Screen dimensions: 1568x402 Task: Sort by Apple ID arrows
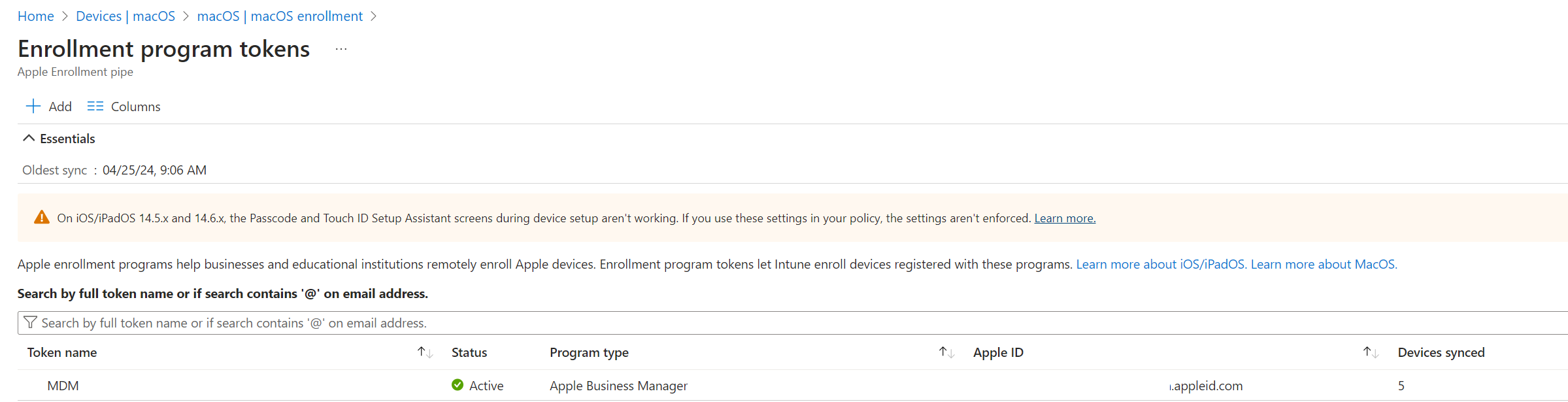[1370, 352]
